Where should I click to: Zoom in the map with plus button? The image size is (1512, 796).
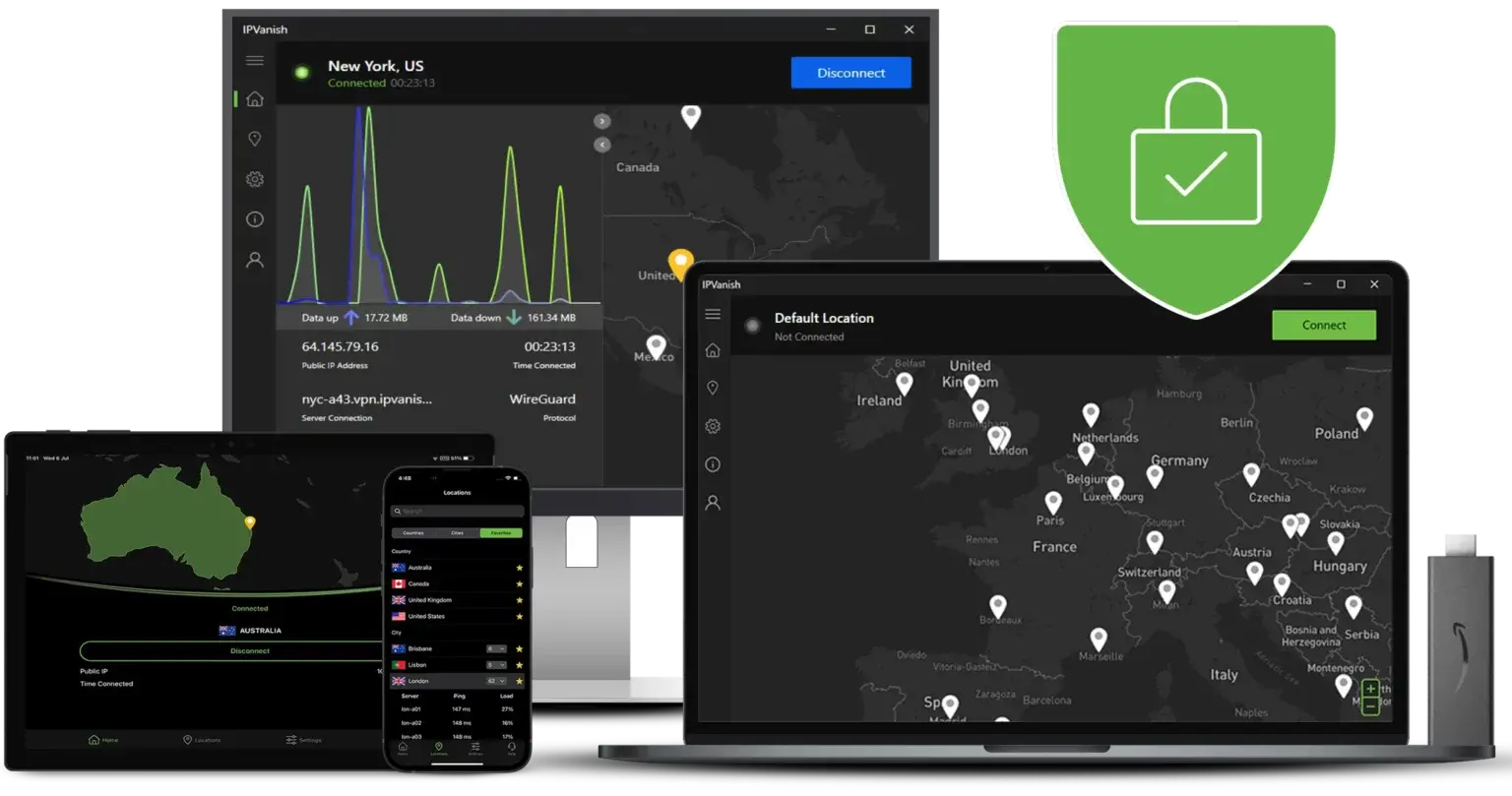click(x=1370, y=688)
